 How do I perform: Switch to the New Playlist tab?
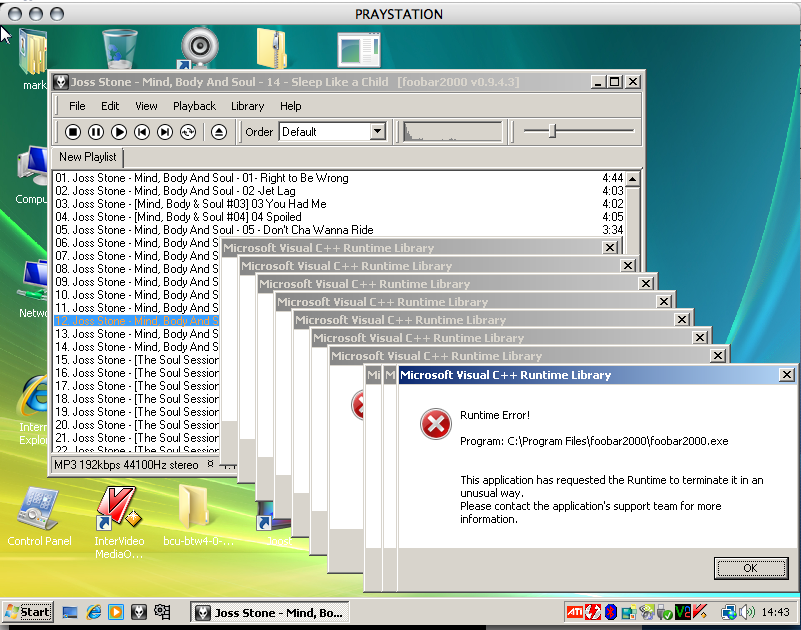87,157
